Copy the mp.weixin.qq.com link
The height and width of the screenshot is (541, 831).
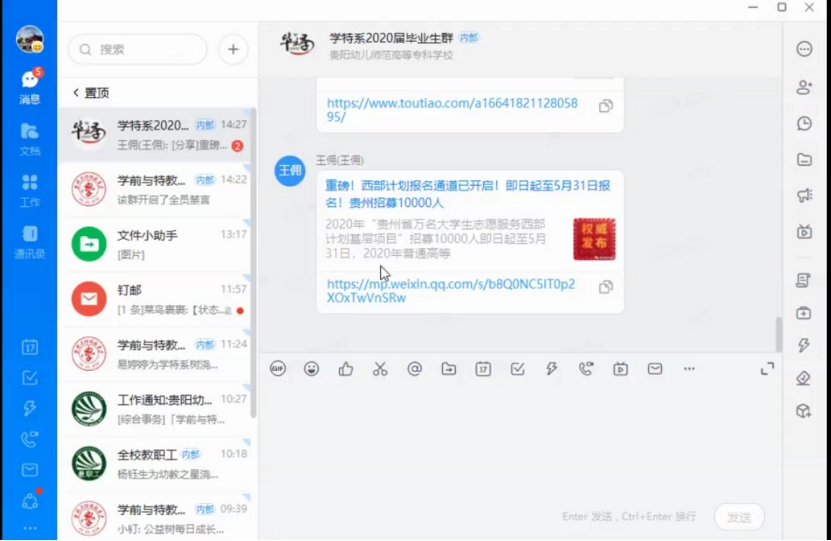(x=605, y=288)
